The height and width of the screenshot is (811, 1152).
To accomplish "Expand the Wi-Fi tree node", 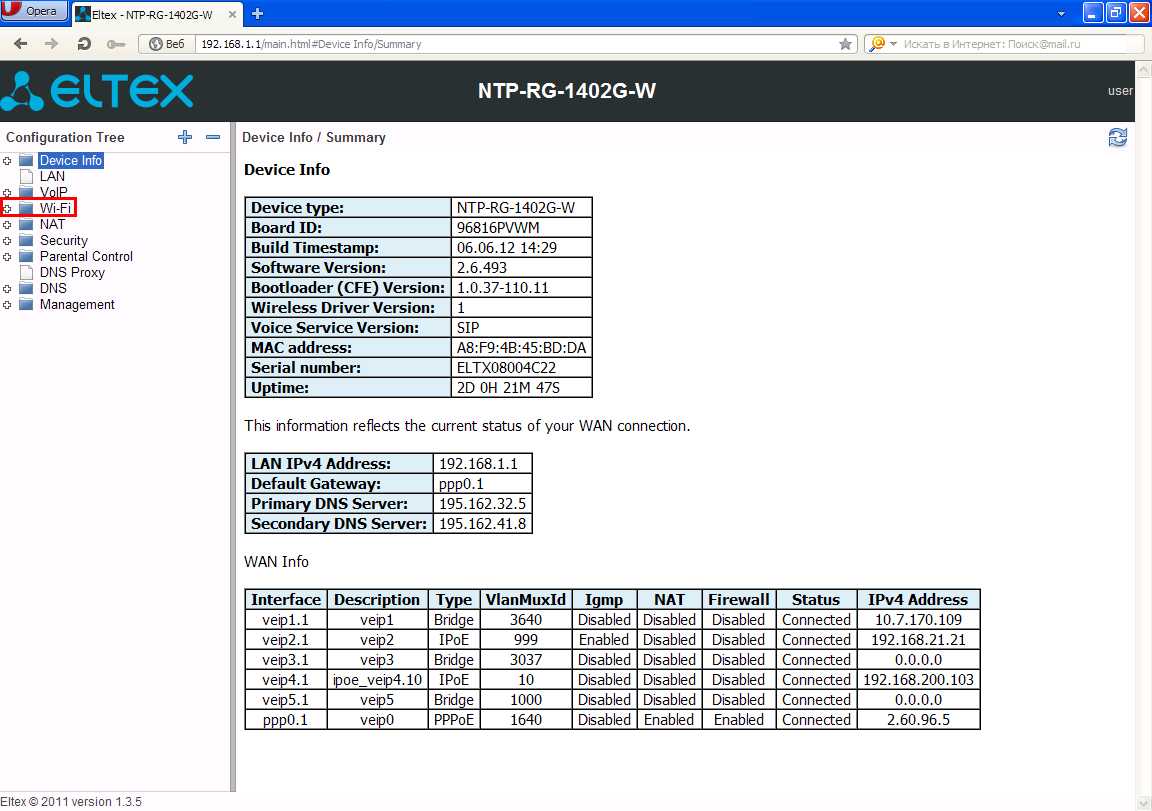I will pyautogui.click(x=8, y=208).
